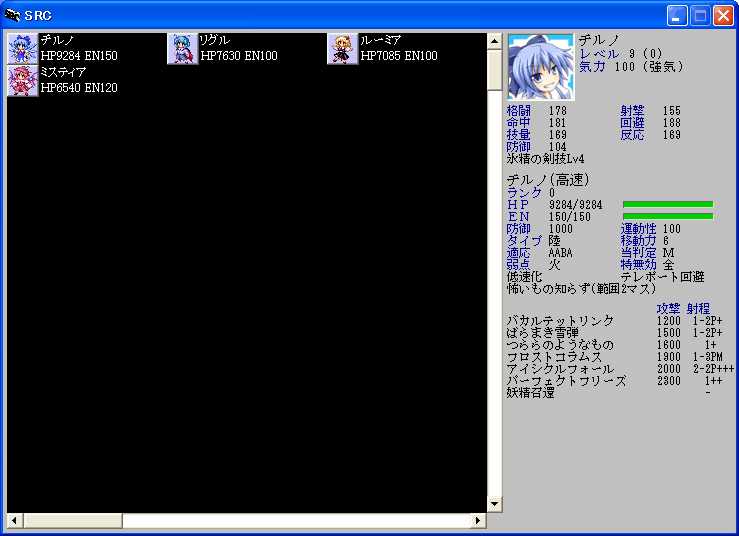Click the 技量 stat label
This screenshot has width=739, height=536.
[518, 135]
